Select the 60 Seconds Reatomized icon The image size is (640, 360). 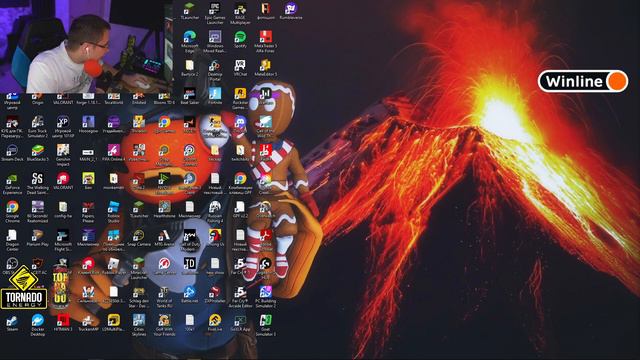(38, 211)
